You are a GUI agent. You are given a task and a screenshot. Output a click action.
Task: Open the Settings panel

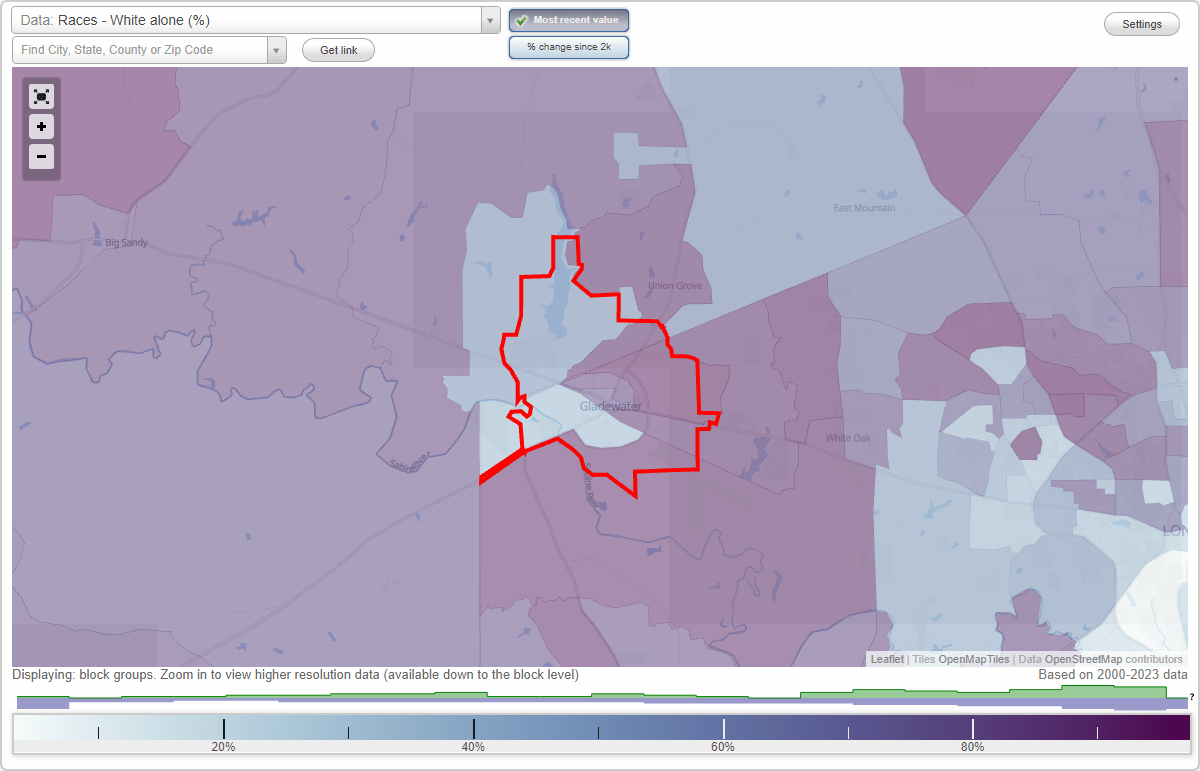coord(1141,23)
